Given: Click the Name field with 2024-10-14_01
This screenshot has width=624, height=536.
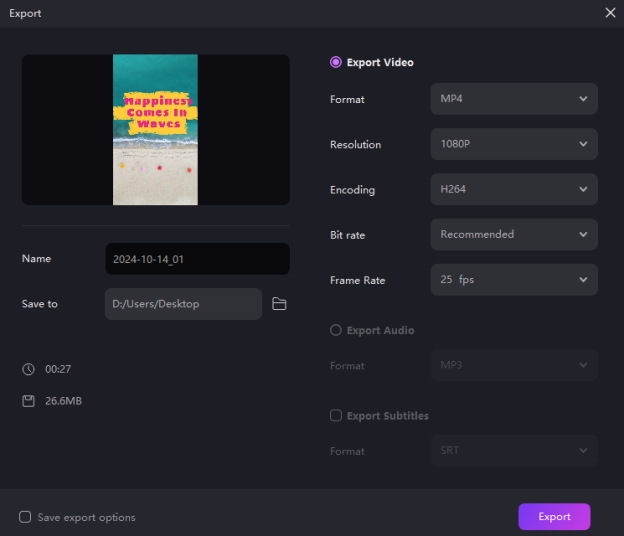Looking at the screenshot, I should click(197, 259).
